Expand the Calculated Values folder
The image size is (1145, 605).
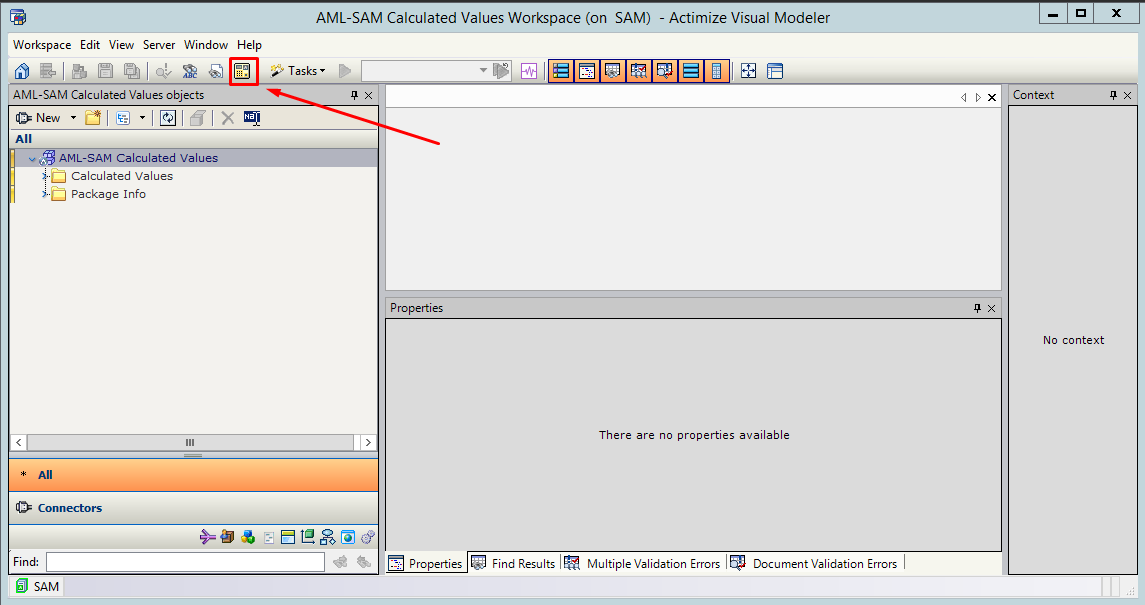[x=45, y=176]
